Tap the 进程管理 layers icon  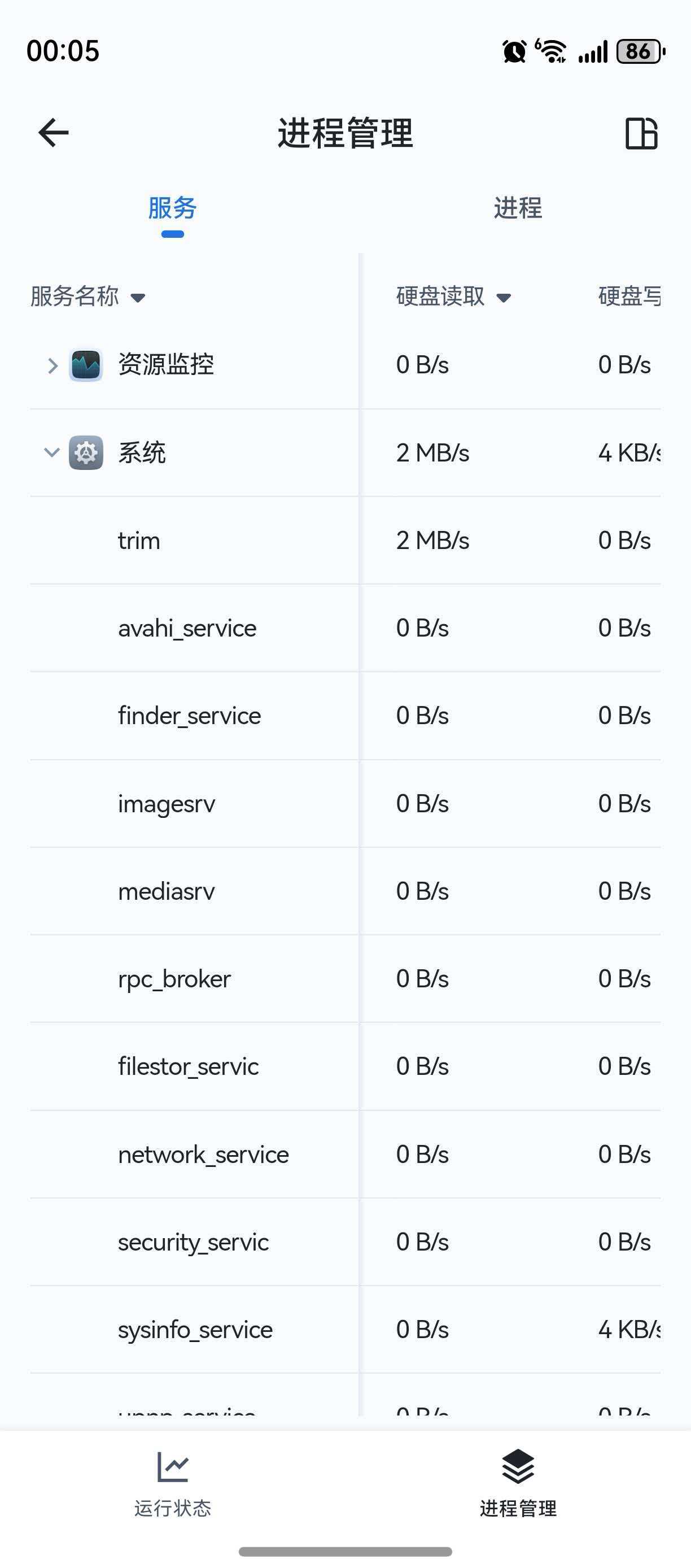click(518, 1467)
